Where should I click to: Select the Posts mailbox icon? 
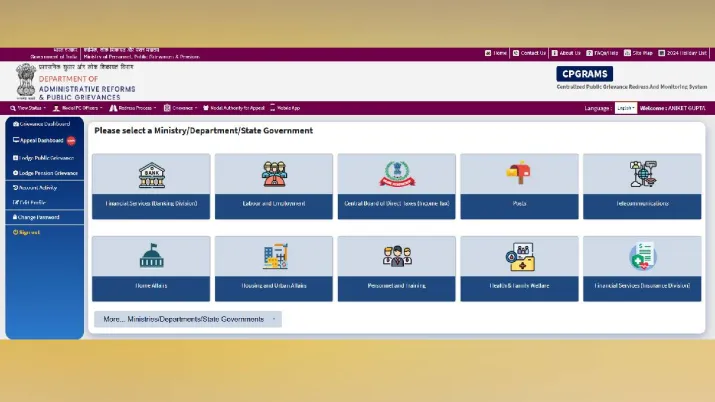[519, 173]
